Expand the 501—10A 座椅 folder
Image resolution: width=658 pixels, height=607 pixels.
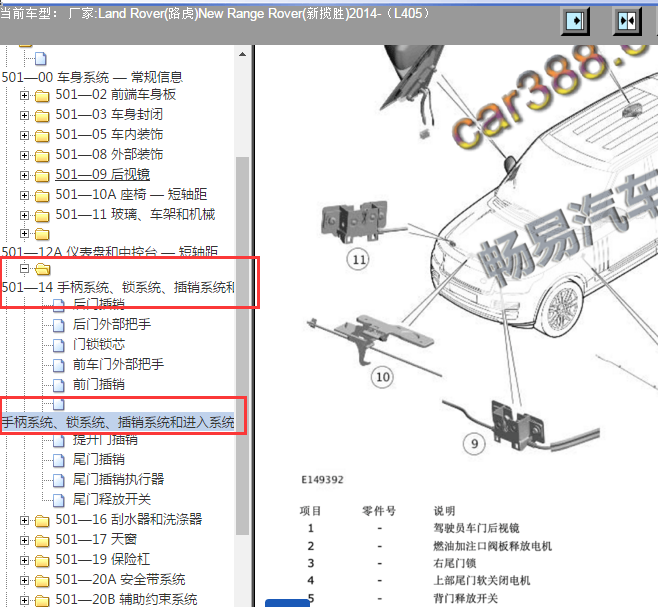click(x=24, y=195)
